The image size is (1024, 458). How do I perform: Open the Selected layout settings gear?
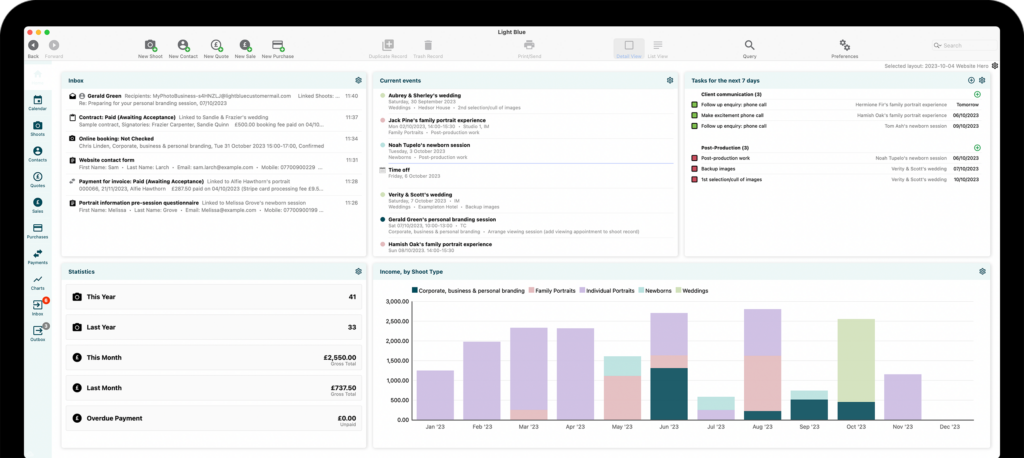995,66
